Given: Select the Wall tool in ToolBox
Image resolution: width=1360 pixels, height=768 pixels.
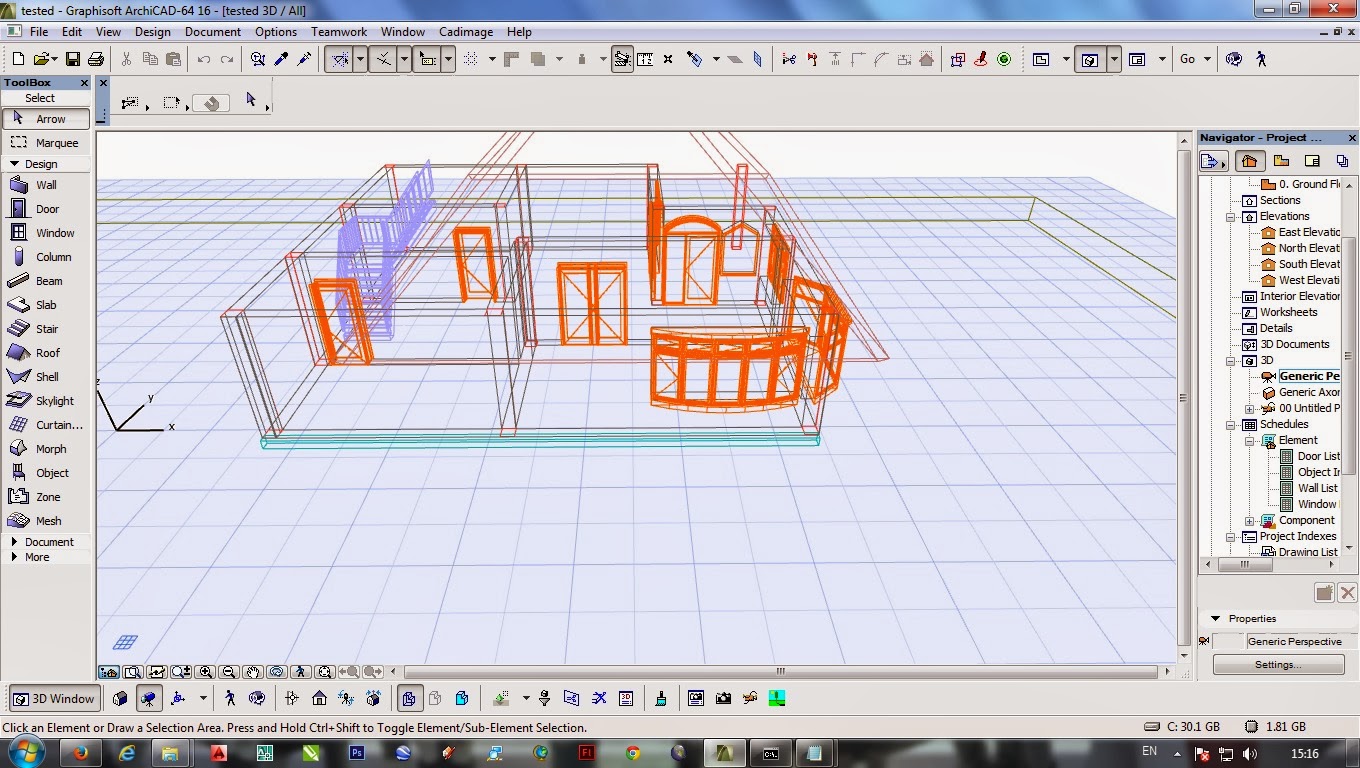Looking at the screenshot, I should 45,185.
